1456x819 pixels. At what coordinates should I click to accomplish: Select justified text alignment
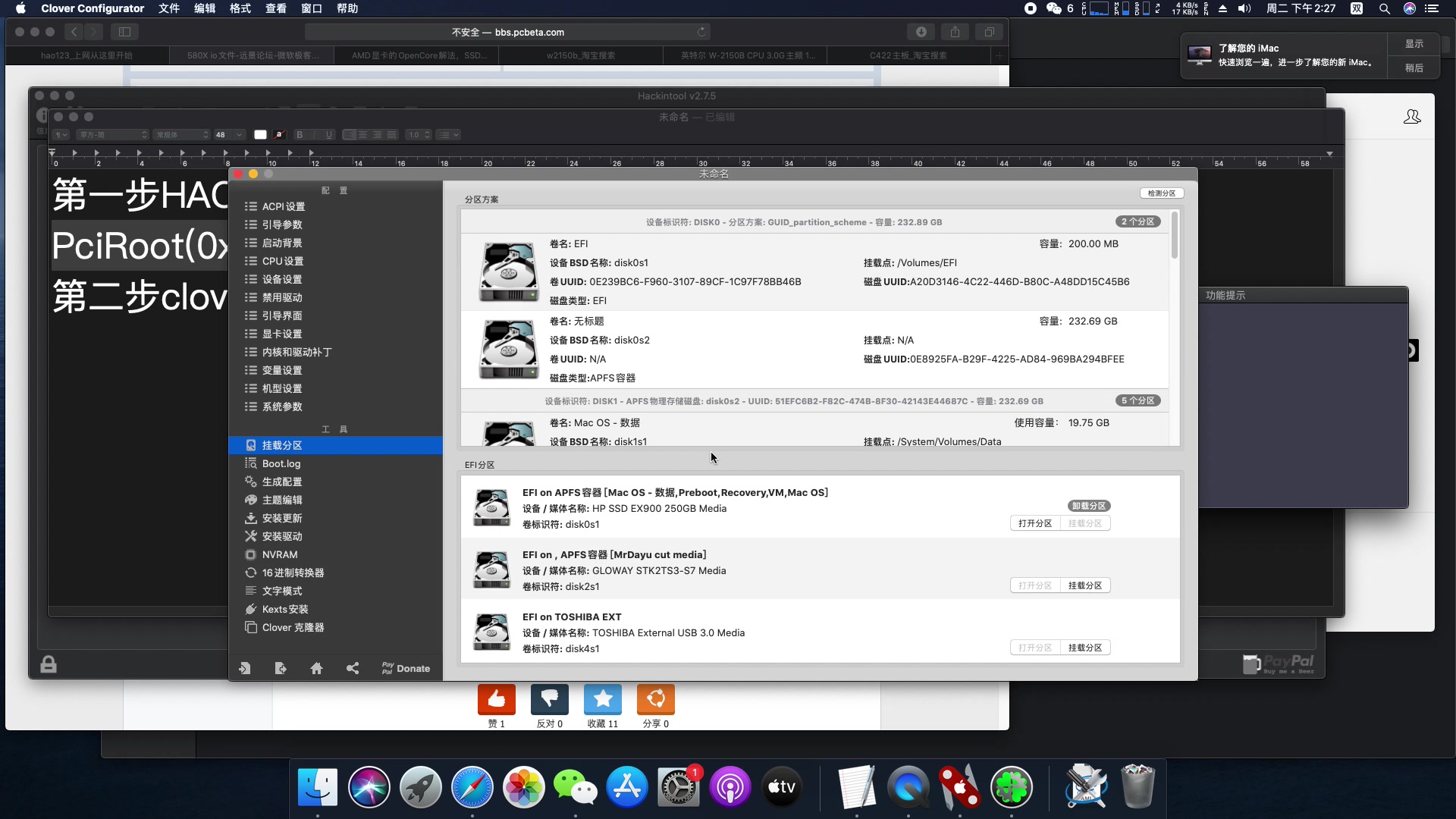[392, 135]
